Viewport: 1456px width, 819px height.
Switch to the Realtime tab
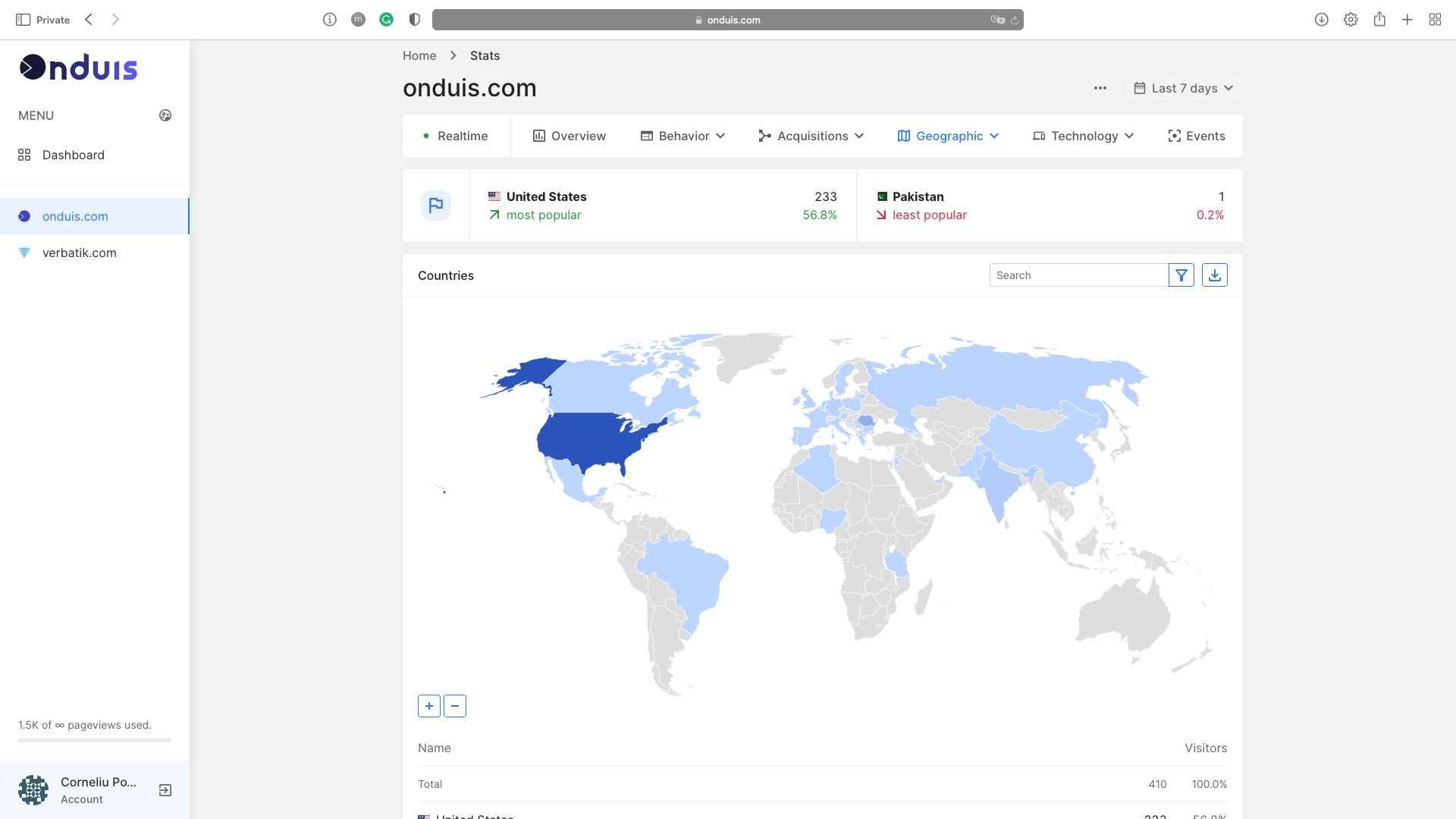pos(456,136)
